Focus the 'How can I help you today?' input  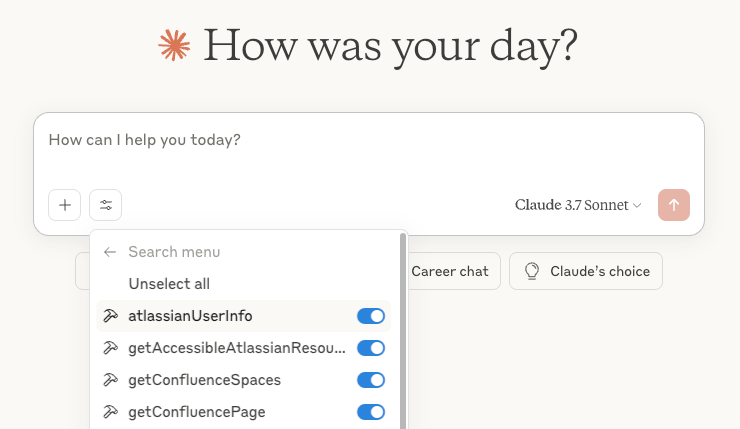368,141
